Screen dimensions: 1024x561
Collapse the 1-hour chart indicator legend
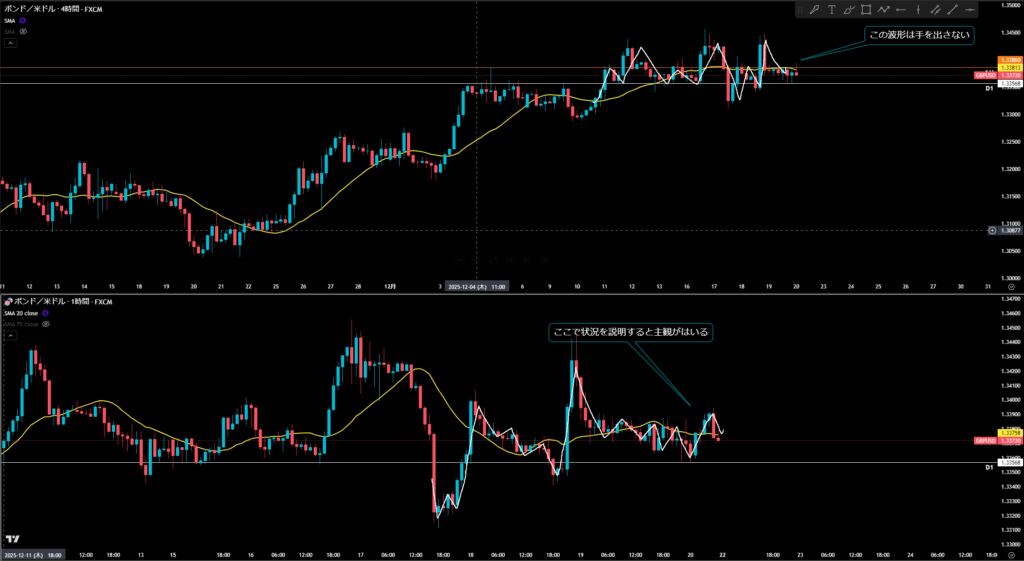(x=10, y=336)
